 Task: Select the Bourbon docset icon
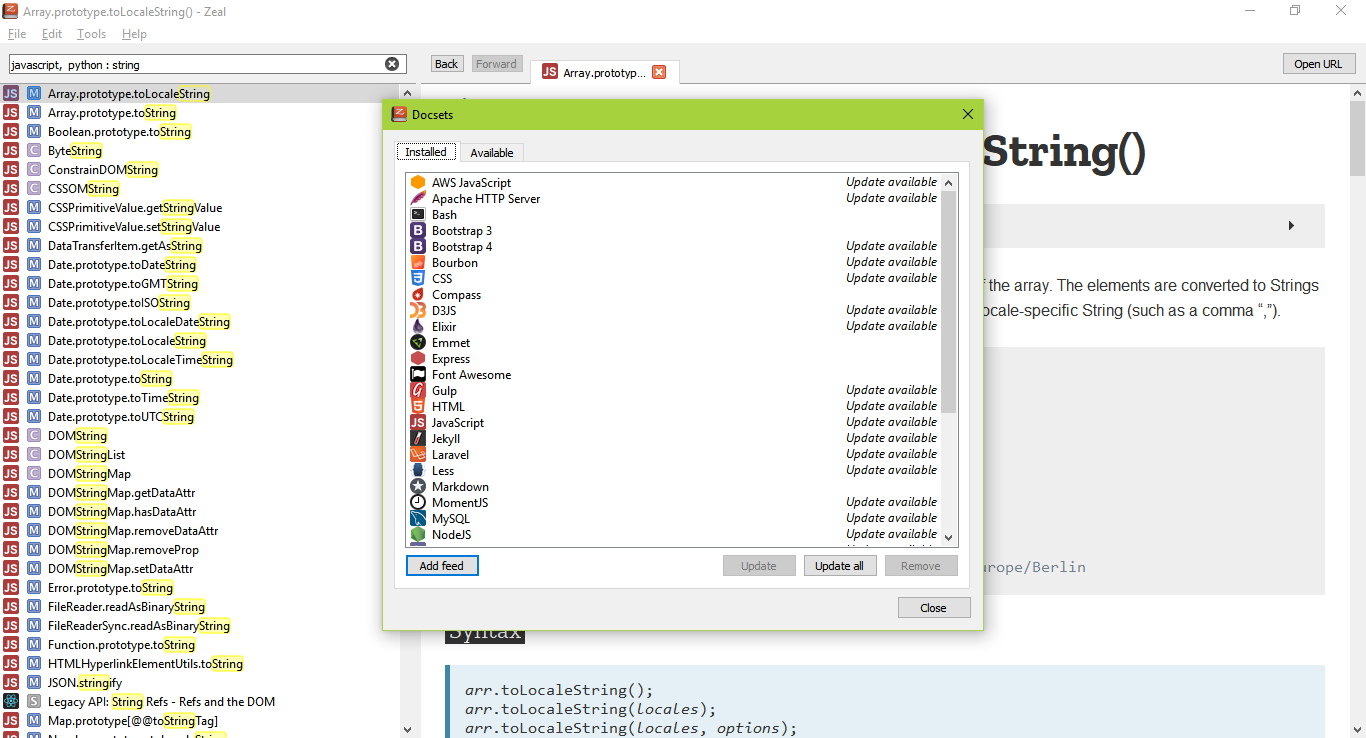pos(418,263)
